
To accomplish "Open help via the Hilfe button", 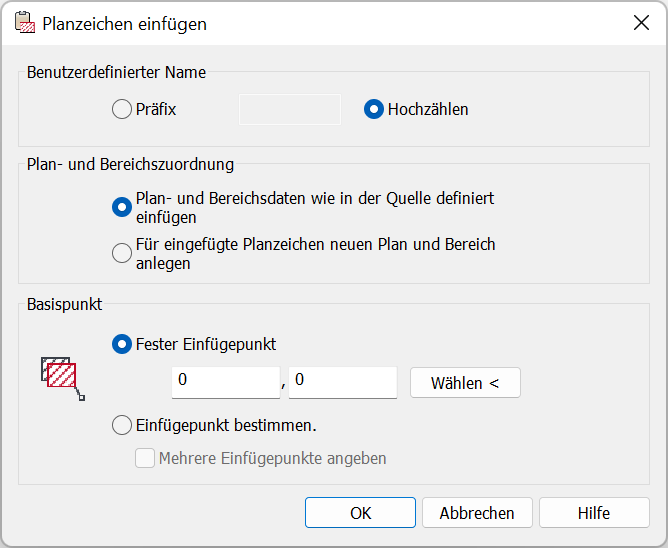I will tap(593, 513).
